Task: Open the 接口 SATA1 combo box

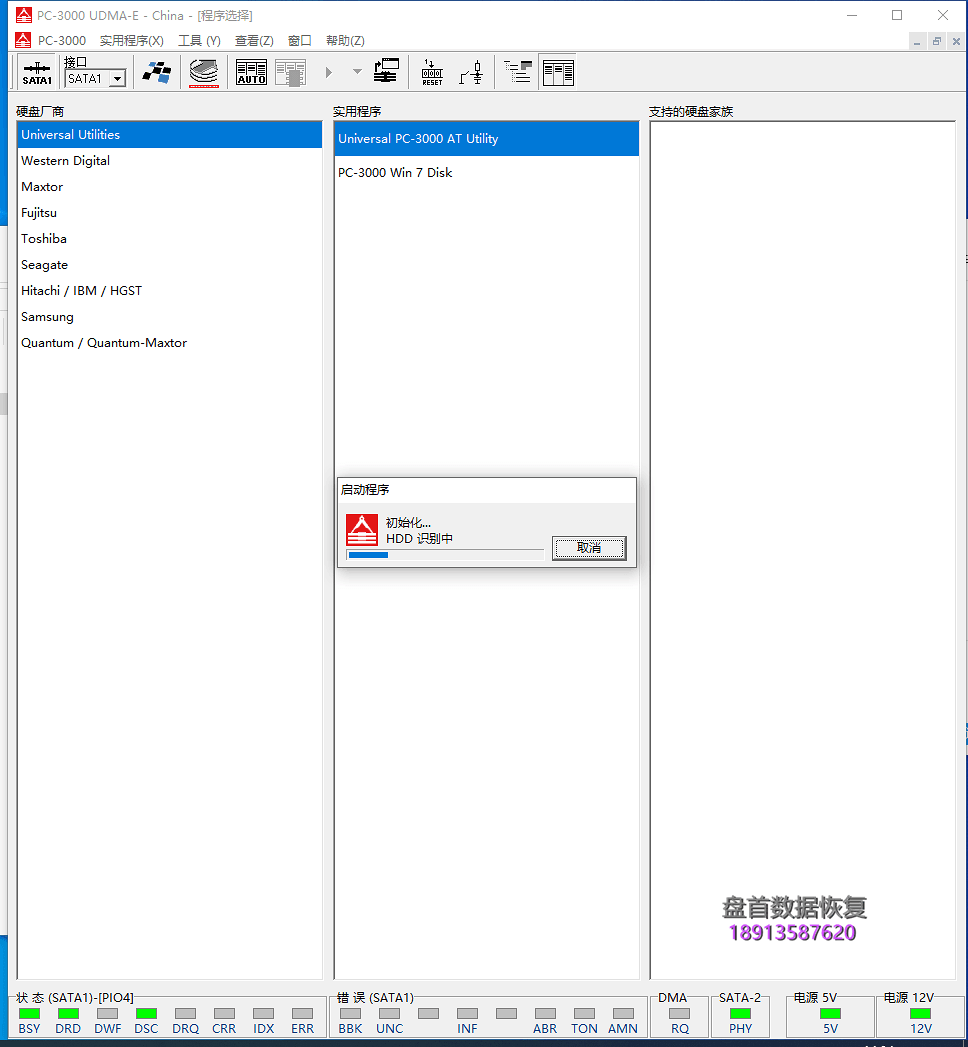Action: 96,78
